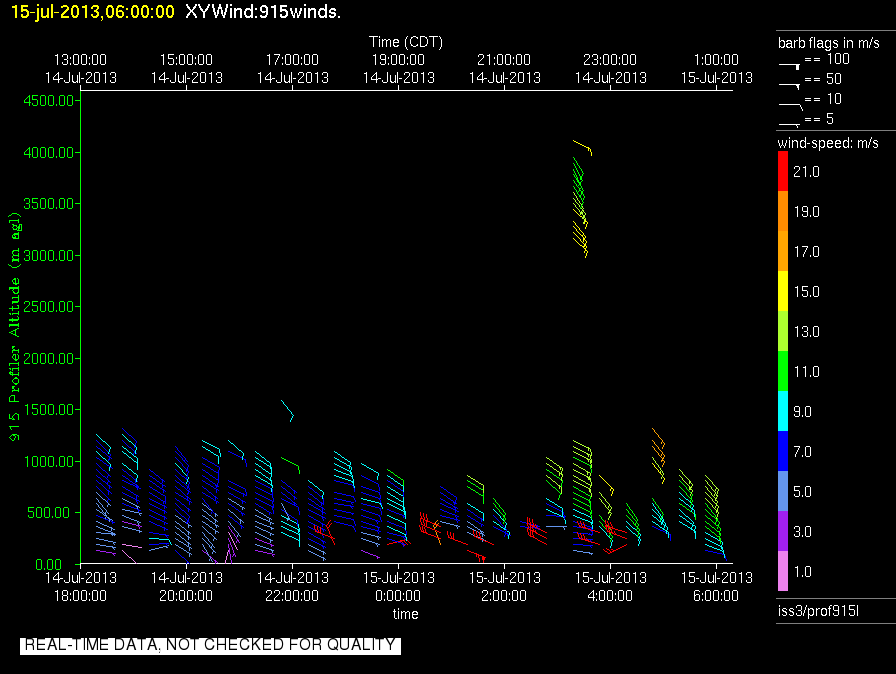896x674 pixels.
Task: Click the 15-Jul-2013 2:00:00 bottom axis label
Action: (504, 587)
